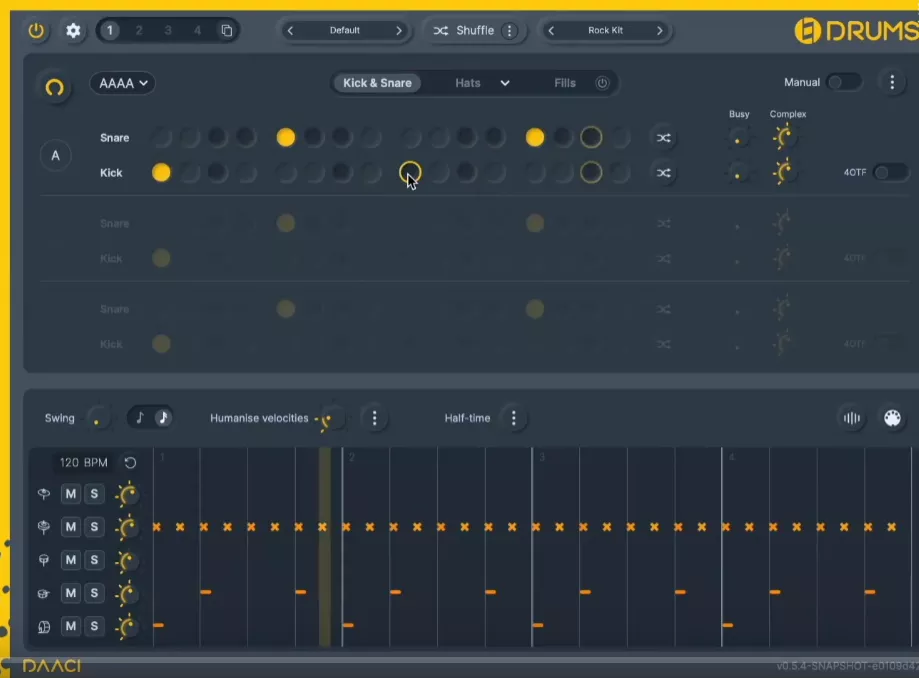Switch to Kick & Snare tab
Viewport: 919px width, 678px height.
377,83
